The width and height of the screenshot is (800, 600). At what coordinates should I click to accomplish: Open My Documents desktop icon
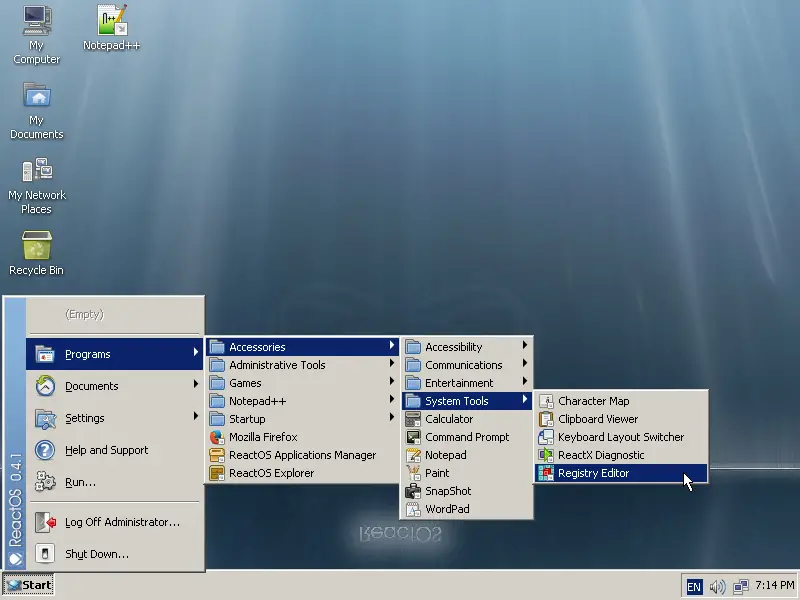pos(37,110)
